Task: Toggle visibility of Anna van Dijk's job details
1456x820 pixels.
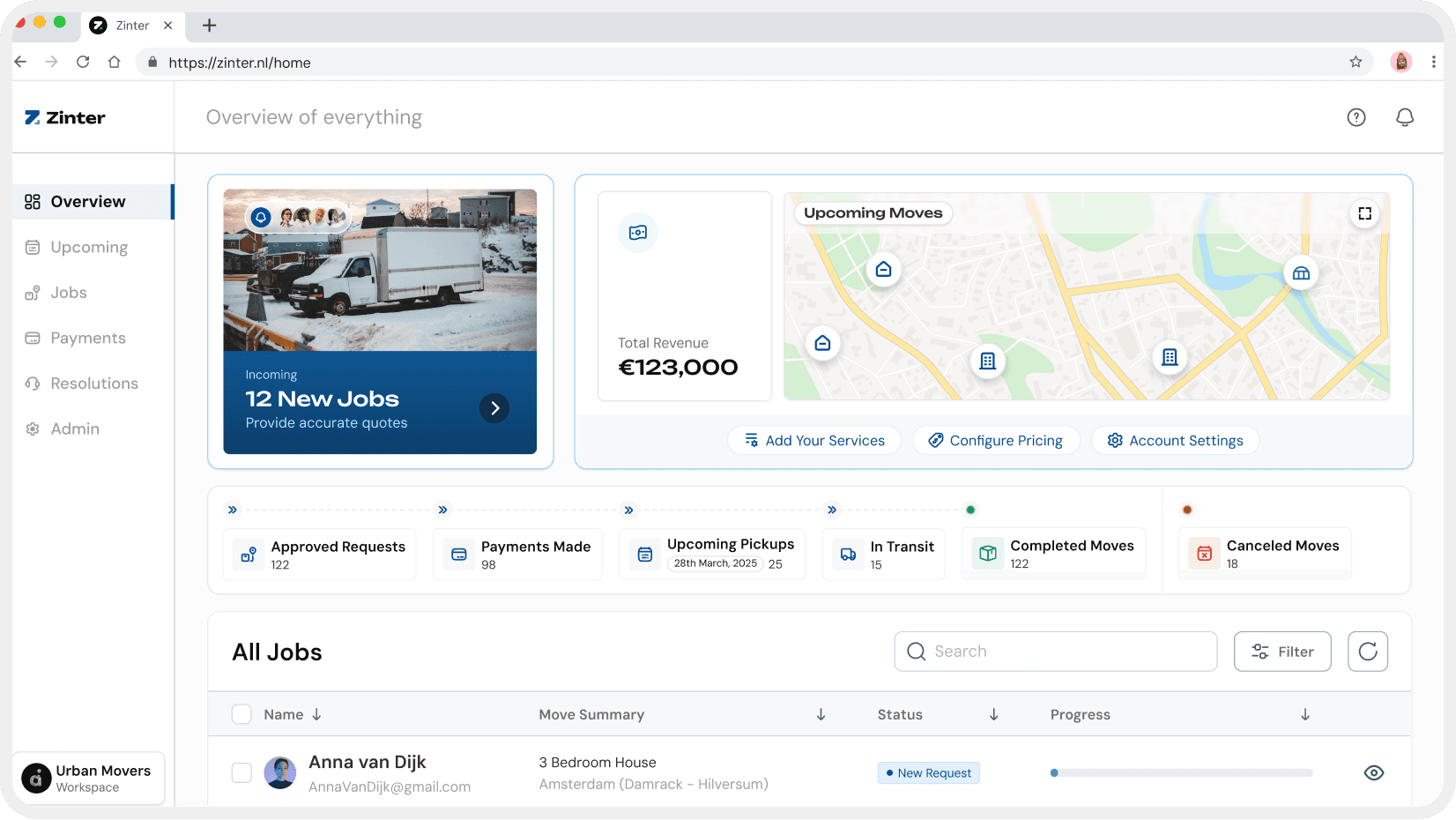Action: coord(1373,772)
